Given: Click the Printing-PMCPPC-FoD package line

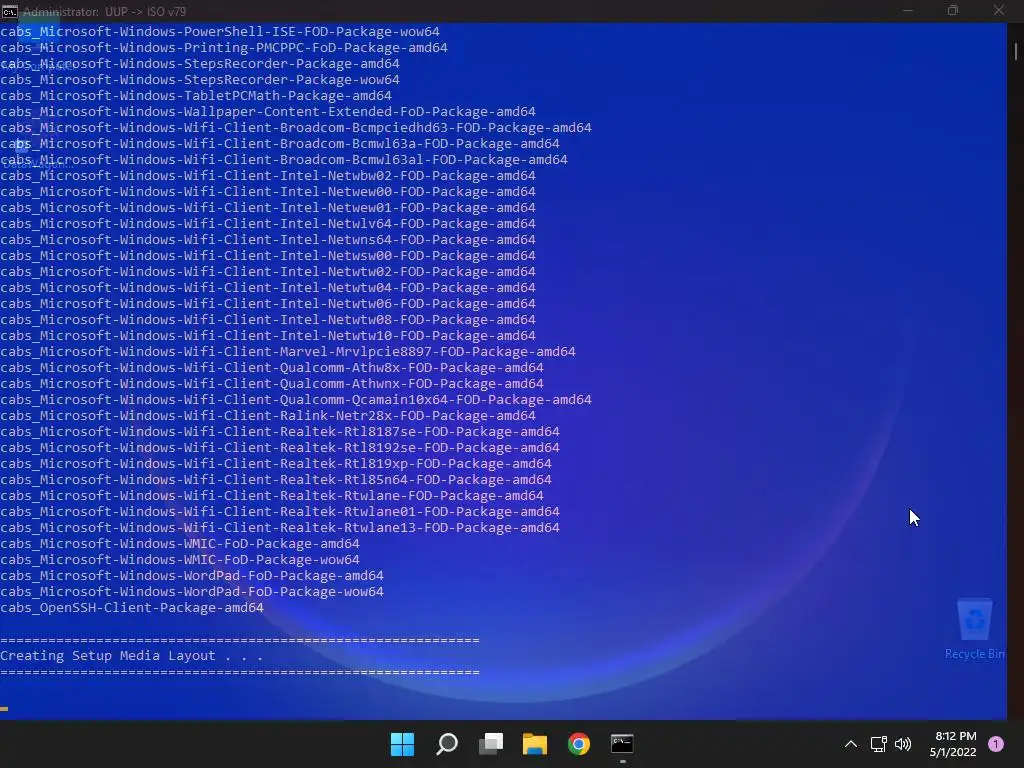Looking at the screenshot, I should click(224, 48).
